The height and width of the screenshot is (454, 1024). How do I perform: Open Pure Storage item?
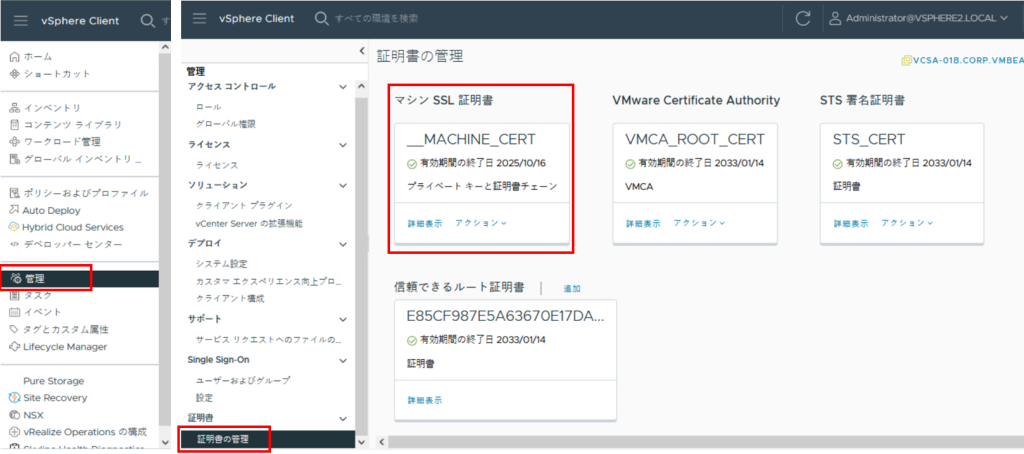pos(54,381)
